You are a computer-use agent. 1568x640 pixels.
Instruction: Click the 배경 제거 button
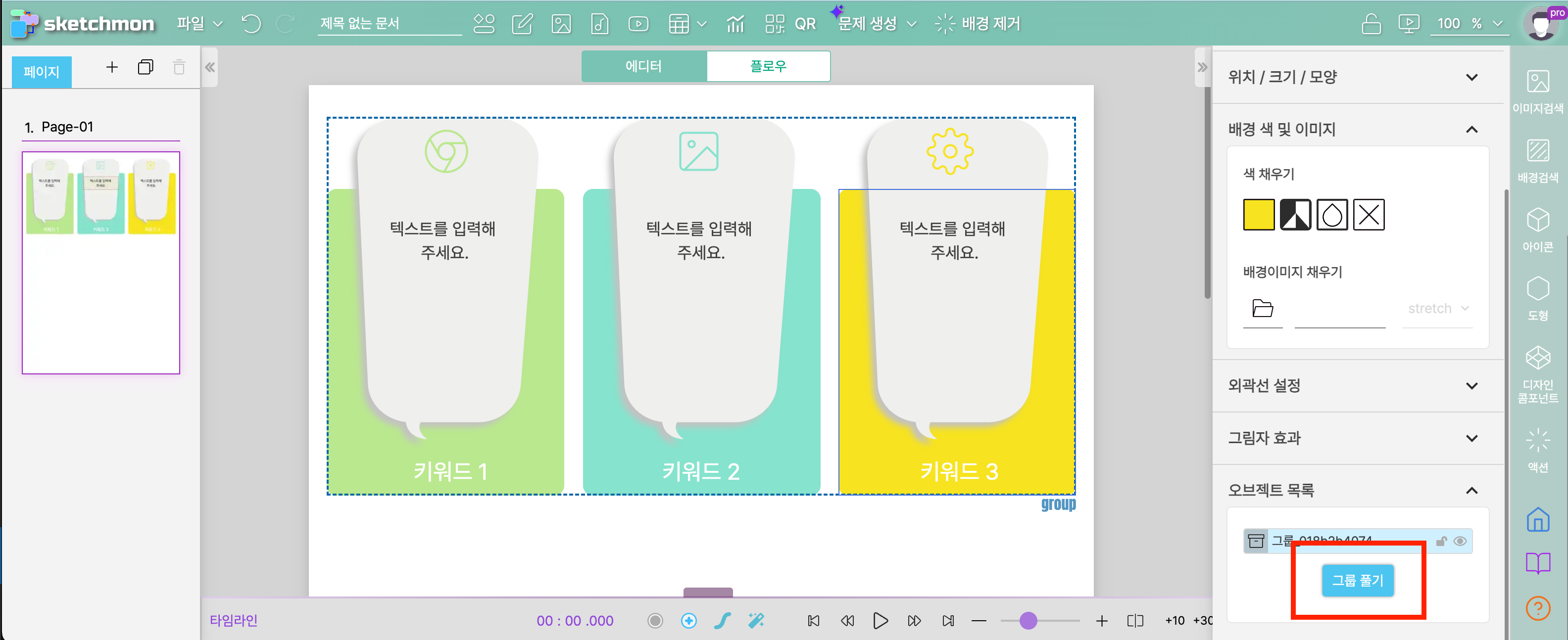[978, 24]
